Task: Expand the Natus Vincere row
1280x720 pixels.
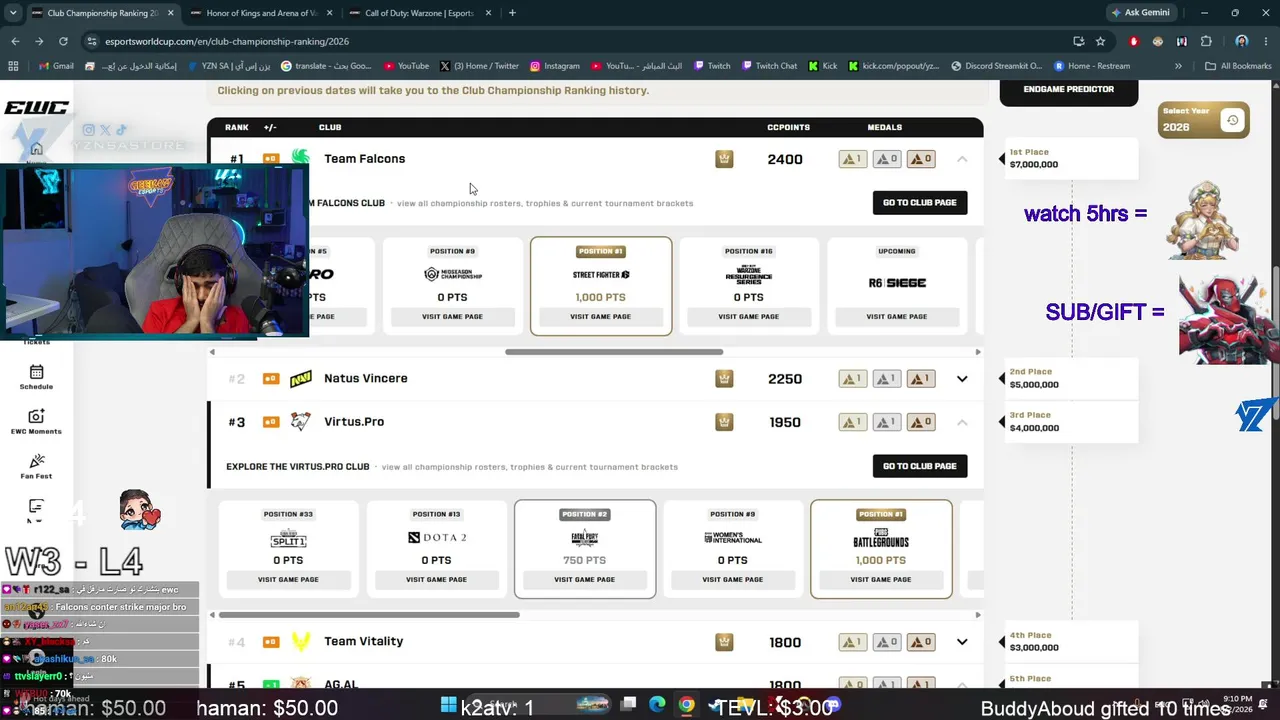Action: pos(962,379)
